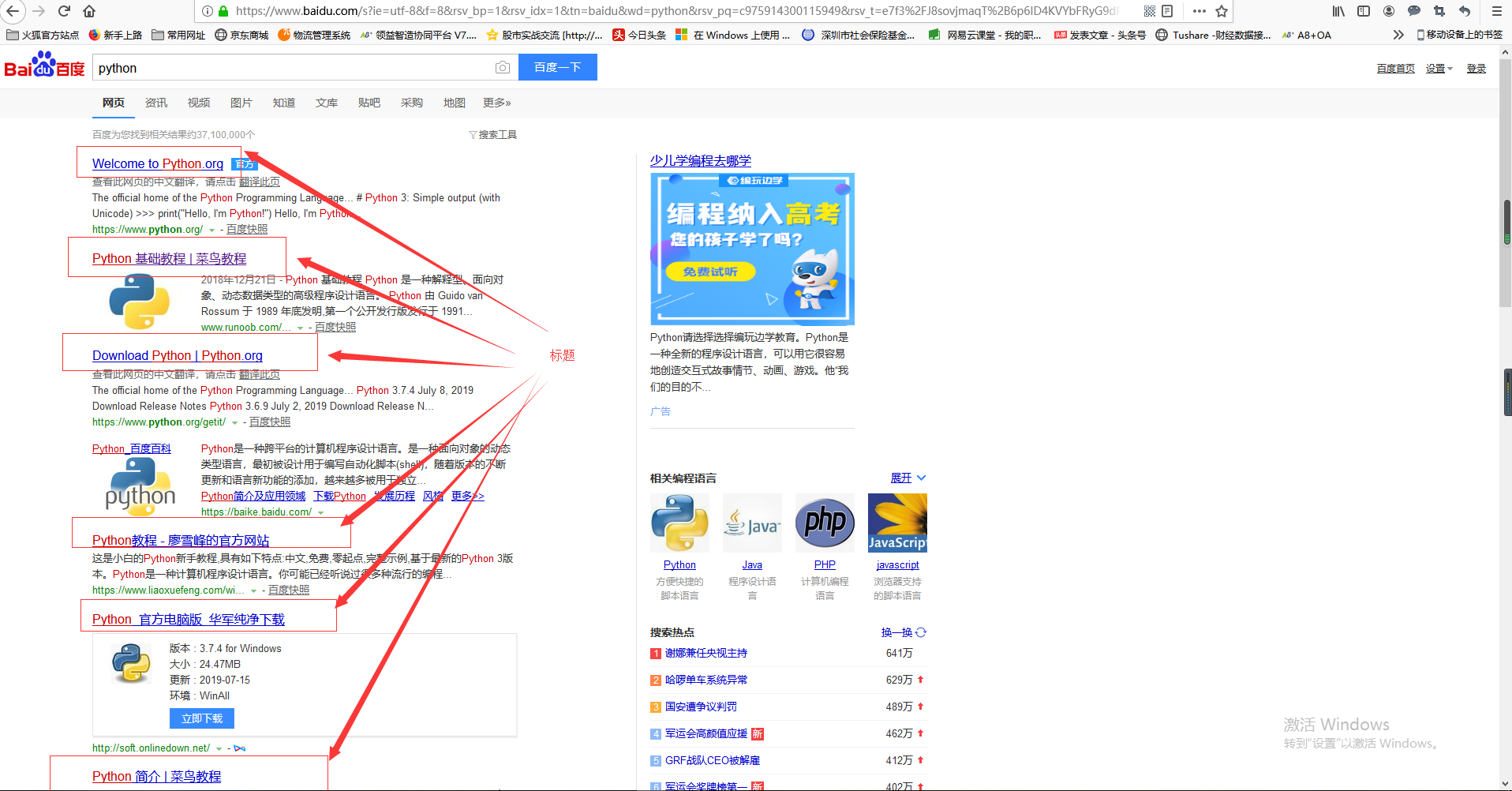Image resolution: width=1512 pixels, height=791 pixels.
Task: Click the chat bubble toolbar icon
Action: coord(1414,11)
